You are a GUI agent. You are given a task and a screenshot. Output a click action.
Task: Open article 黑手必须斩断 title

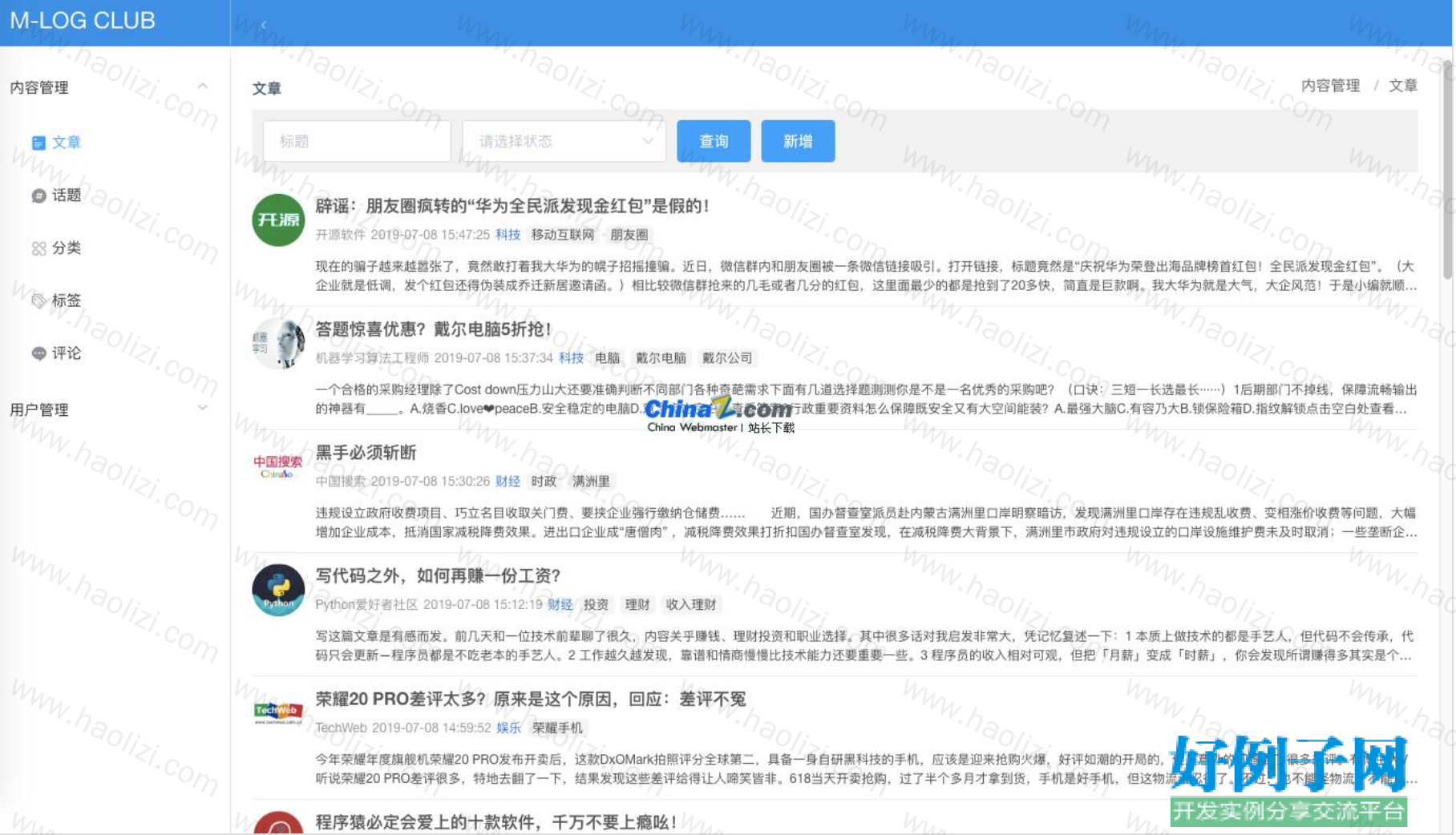tap(366, 453)
